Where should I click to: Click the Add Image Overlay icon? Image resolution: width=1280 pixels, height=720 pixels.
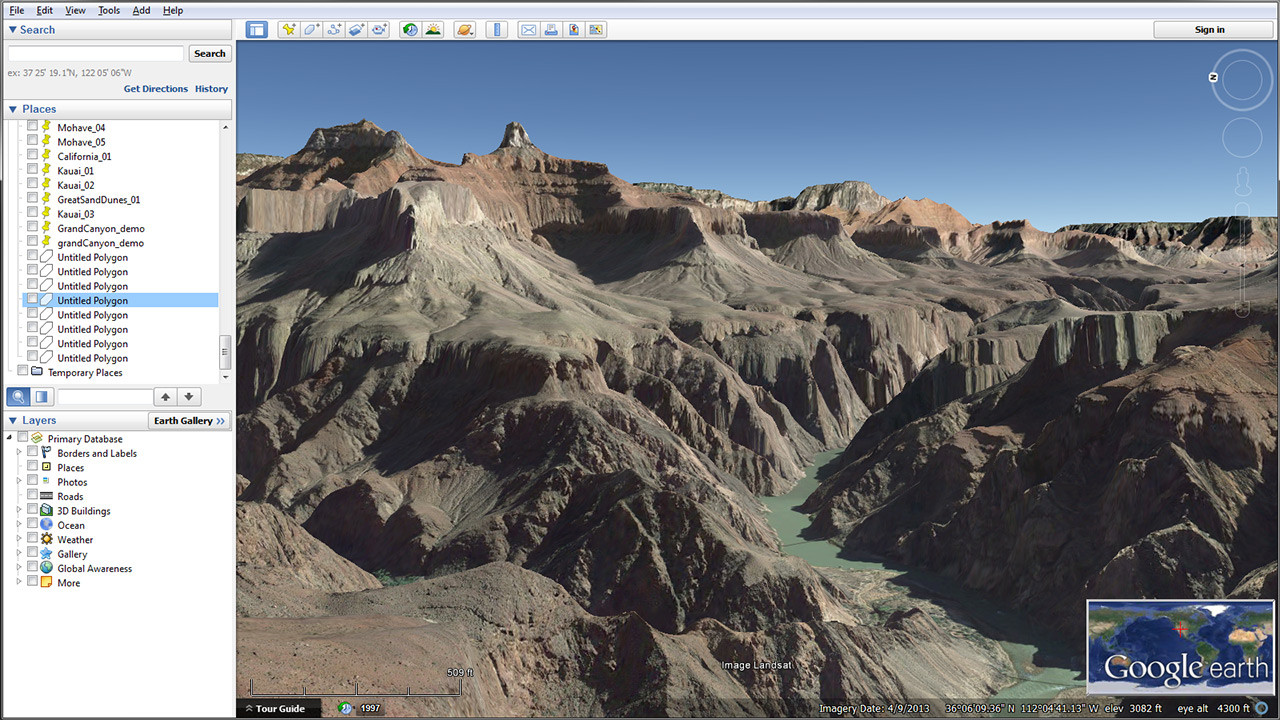357,30
